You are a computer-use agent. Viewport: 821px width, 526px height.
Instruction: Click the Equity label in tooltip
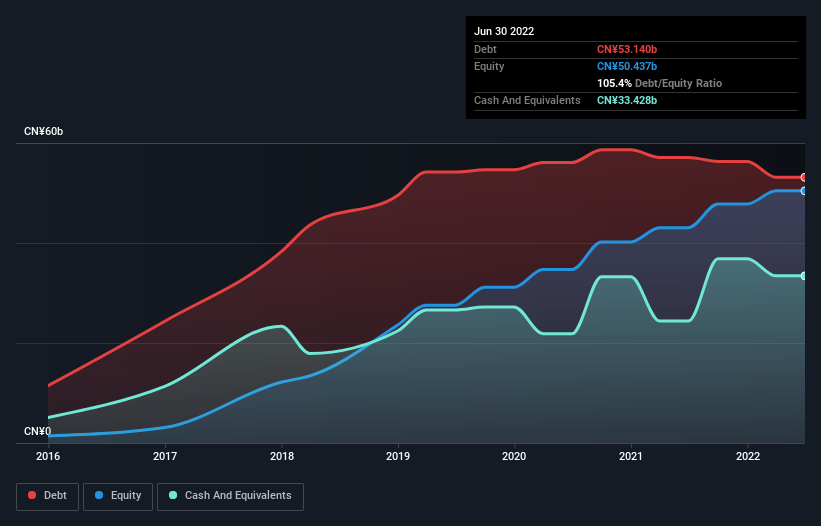[x=489, y=66]
